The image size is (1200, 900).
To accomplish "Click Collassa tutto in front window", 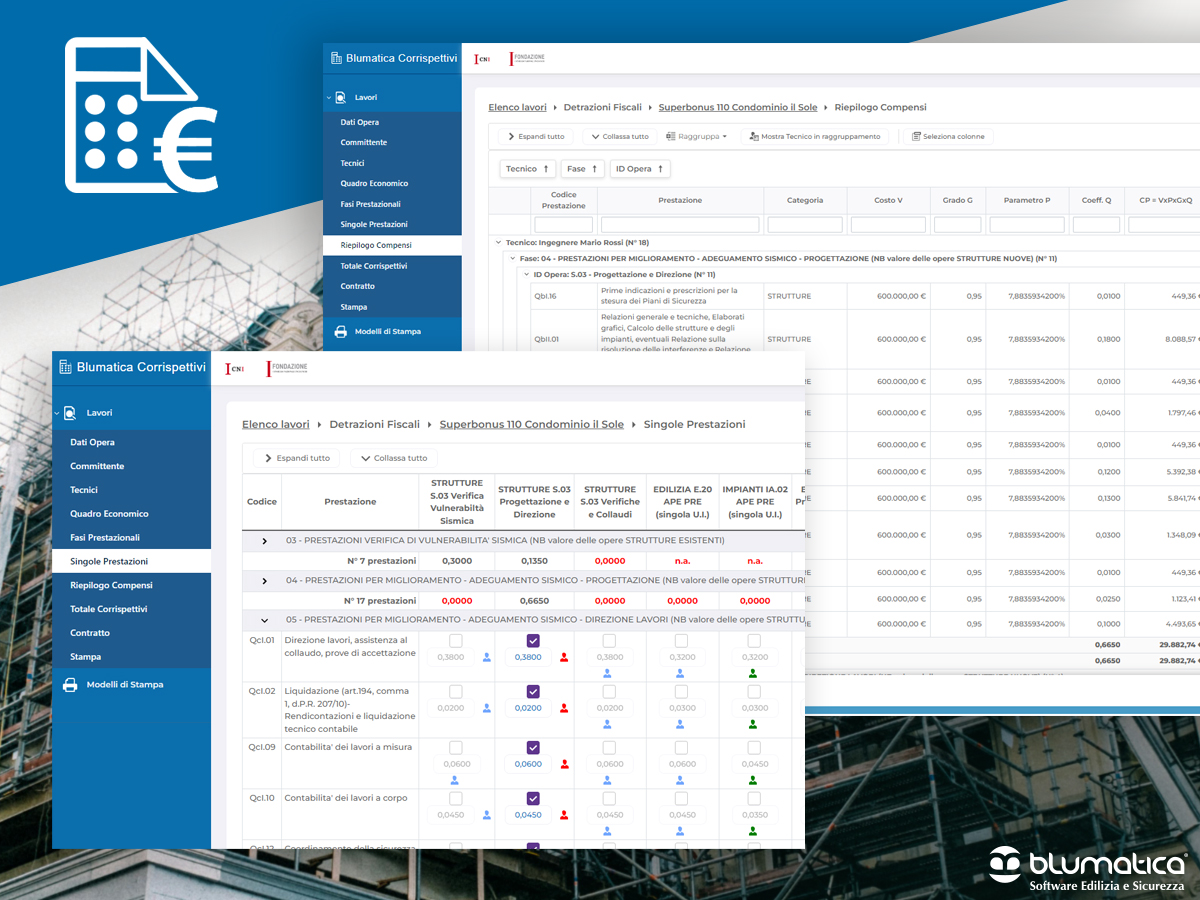I will click(394, 458).
